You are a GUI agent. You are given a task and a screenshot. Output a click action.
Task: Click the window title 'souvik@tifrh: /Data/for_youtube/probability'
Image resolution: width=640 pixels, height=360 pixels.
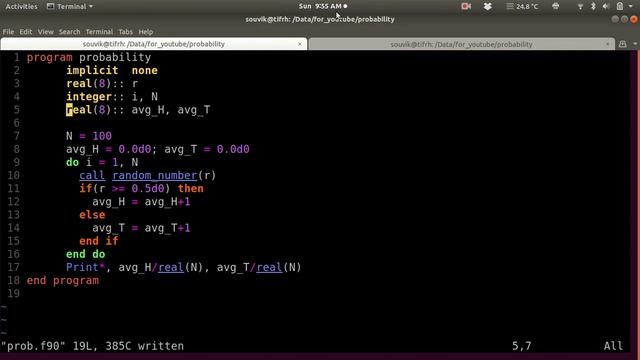coord(320,19)
